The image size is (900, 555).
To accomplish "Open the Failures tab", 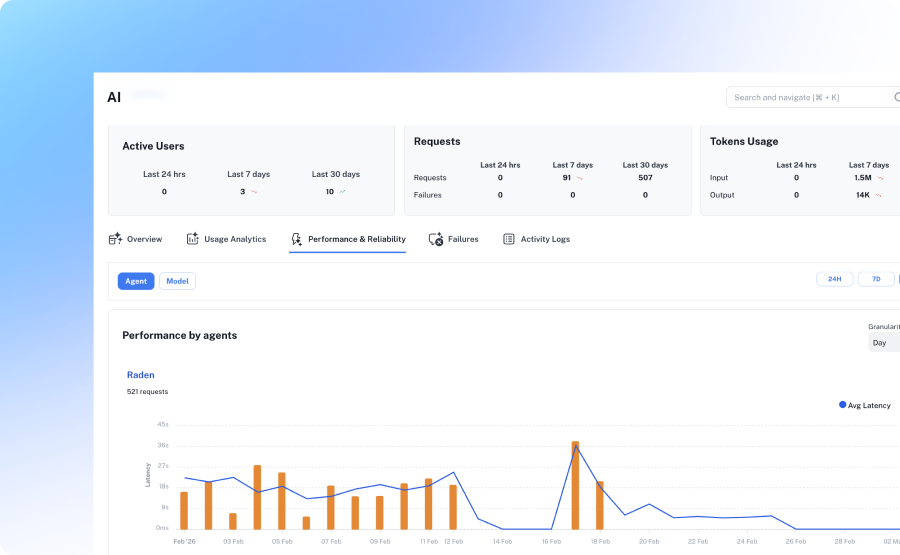I will (x=453, y=239).
